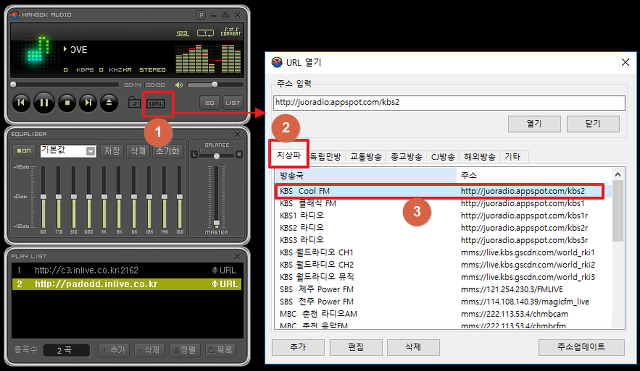
Task: Stop playback with the square stop button
Action: (x=67, y=102)
